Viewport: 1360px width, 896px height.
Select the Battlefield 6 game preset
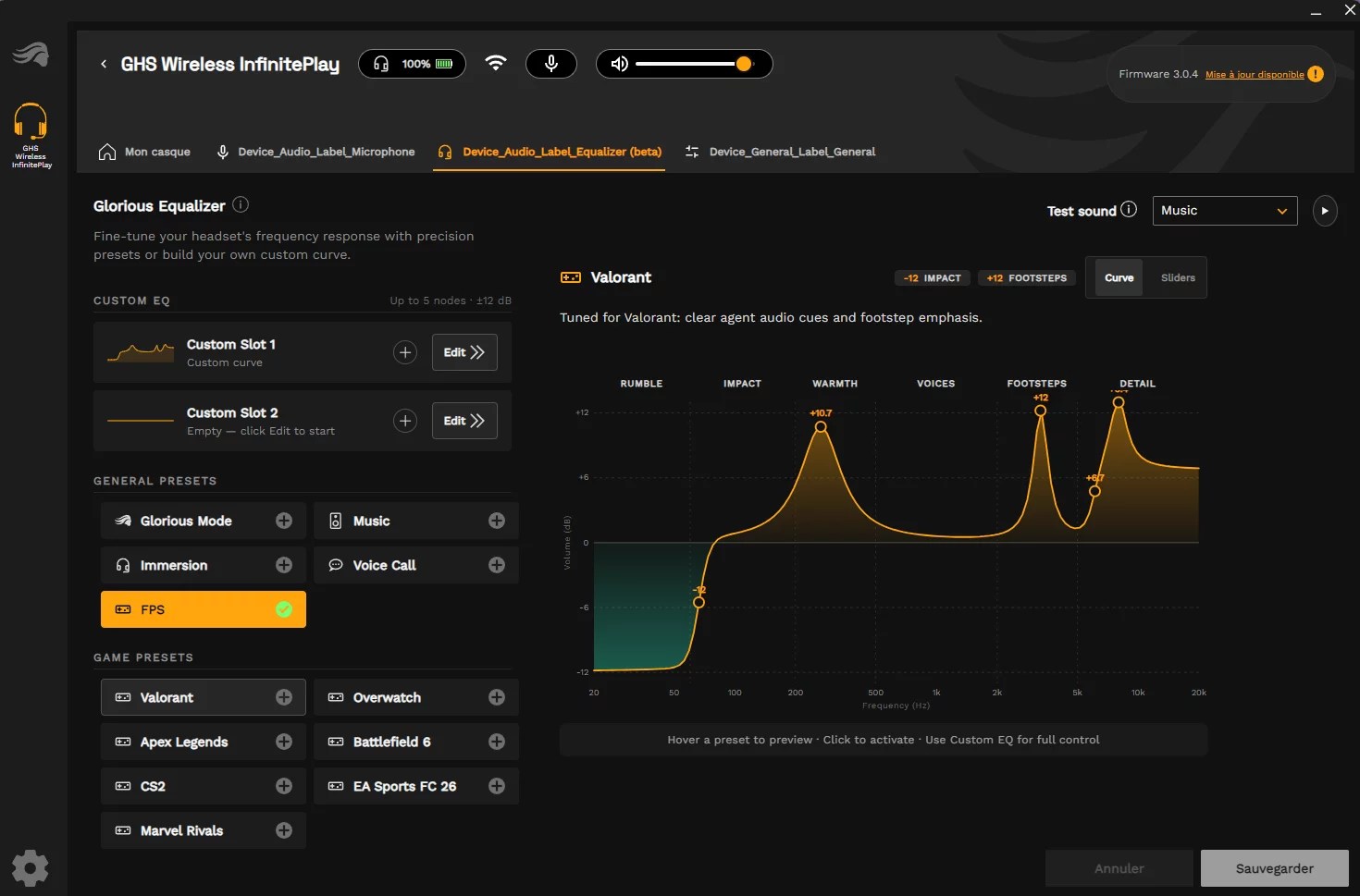click(x=415, y=742)
